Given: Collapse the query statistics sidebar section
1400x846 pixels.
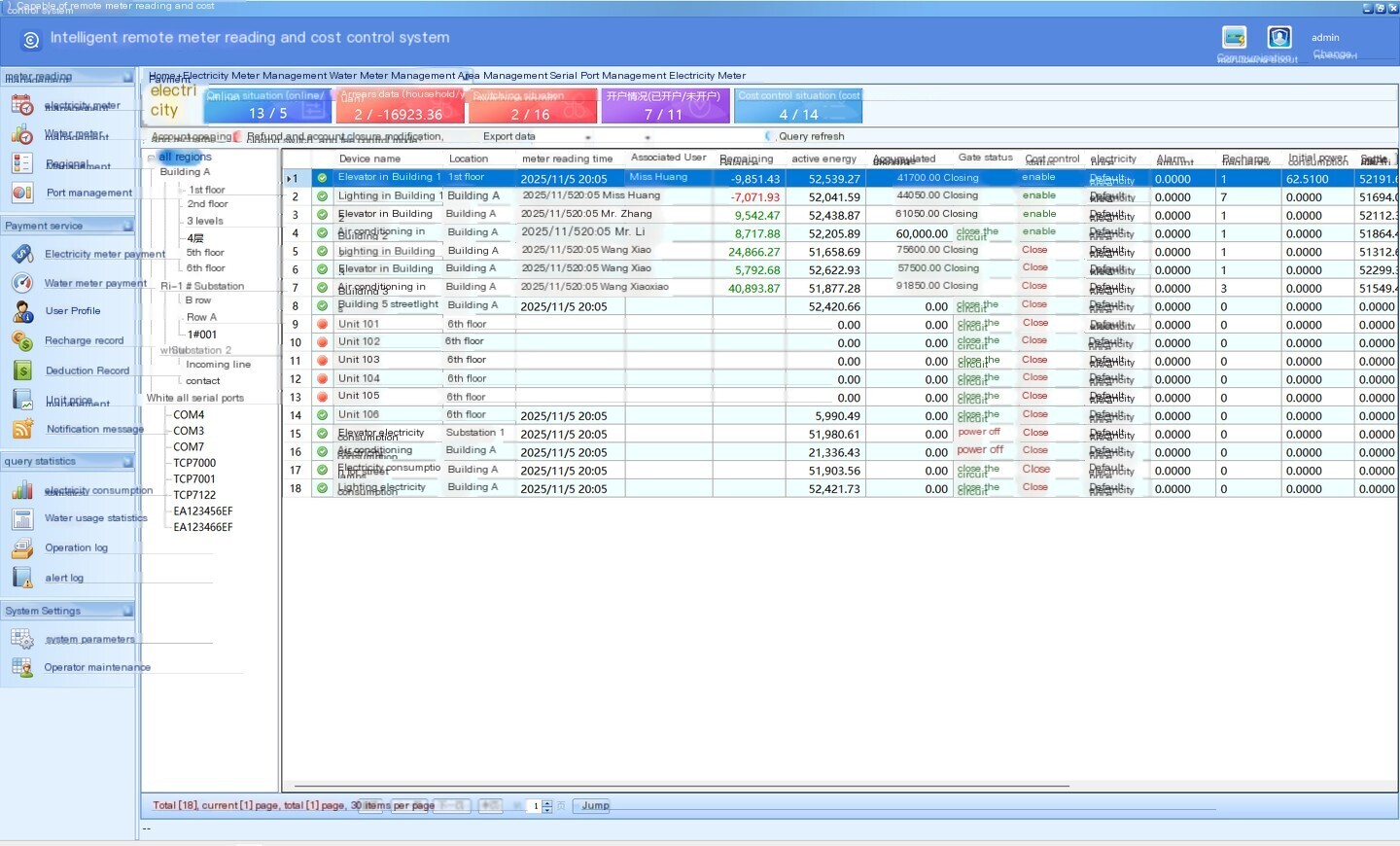Looking at the screenshot, I should tap(127, 462).
